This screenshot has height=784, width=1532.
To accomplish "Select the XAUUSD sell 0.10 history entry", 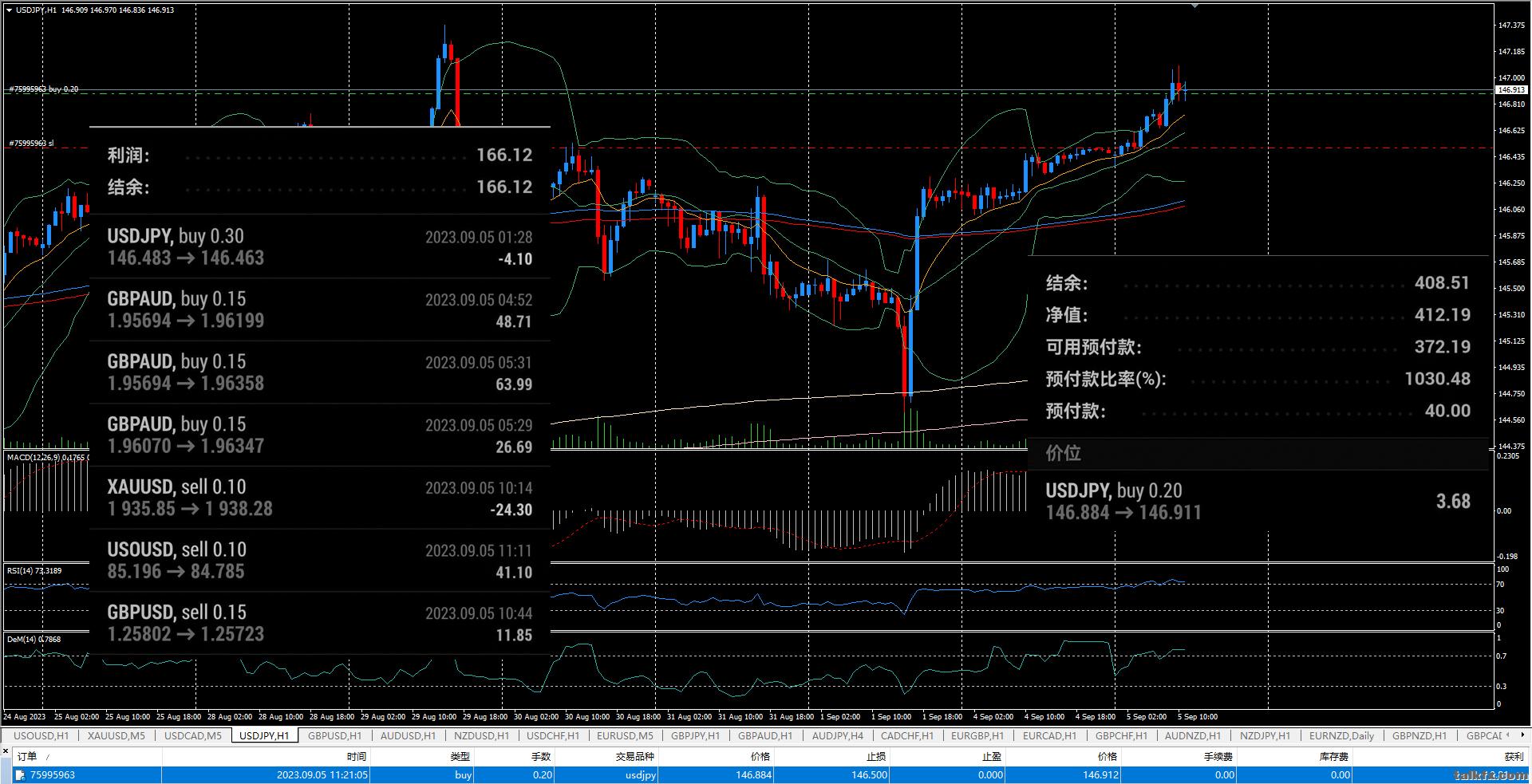I will click(x=320, y=498).
